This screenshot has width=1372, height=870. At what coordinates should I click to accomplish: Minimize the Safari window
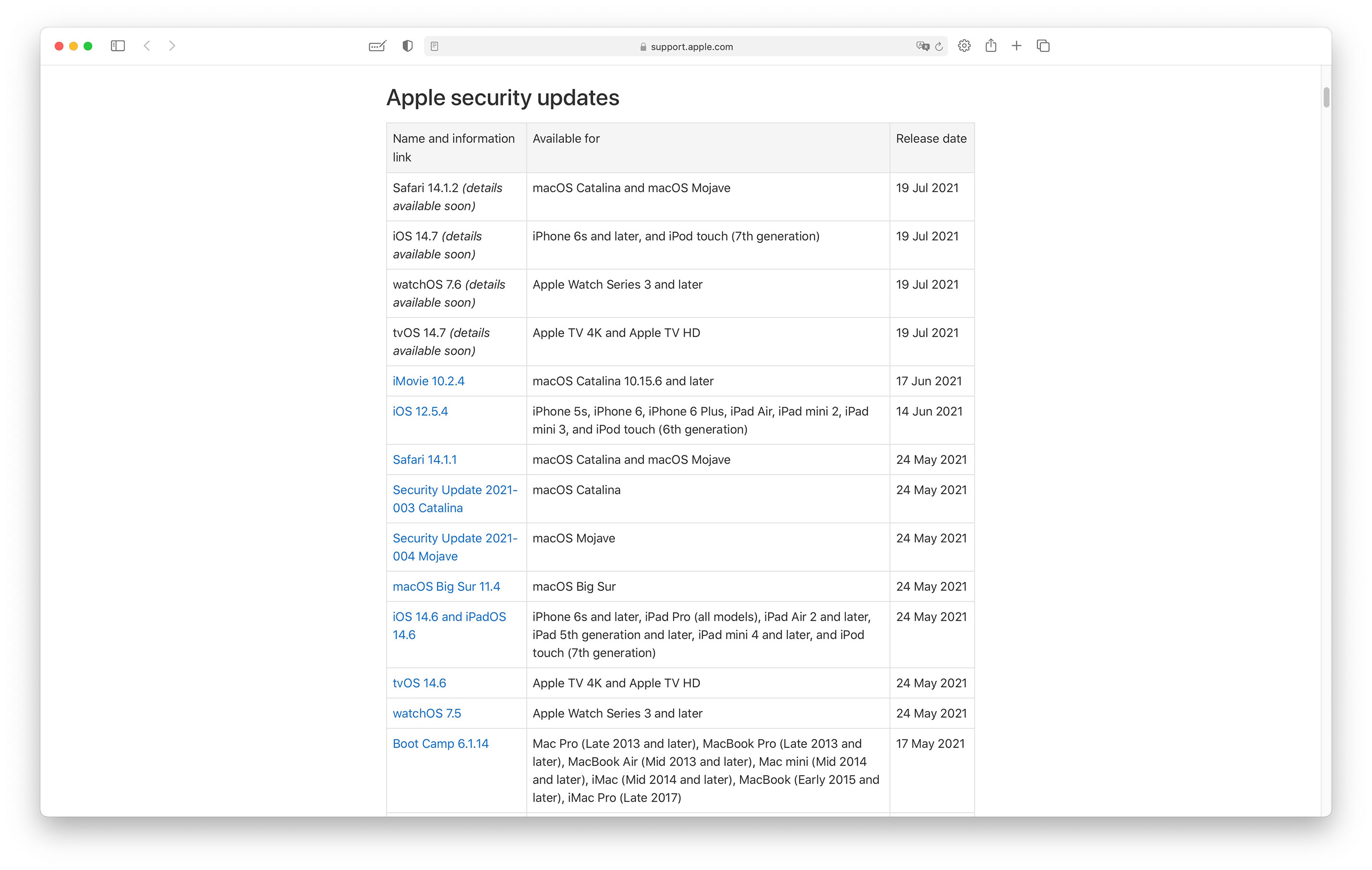tap(73, 46)
